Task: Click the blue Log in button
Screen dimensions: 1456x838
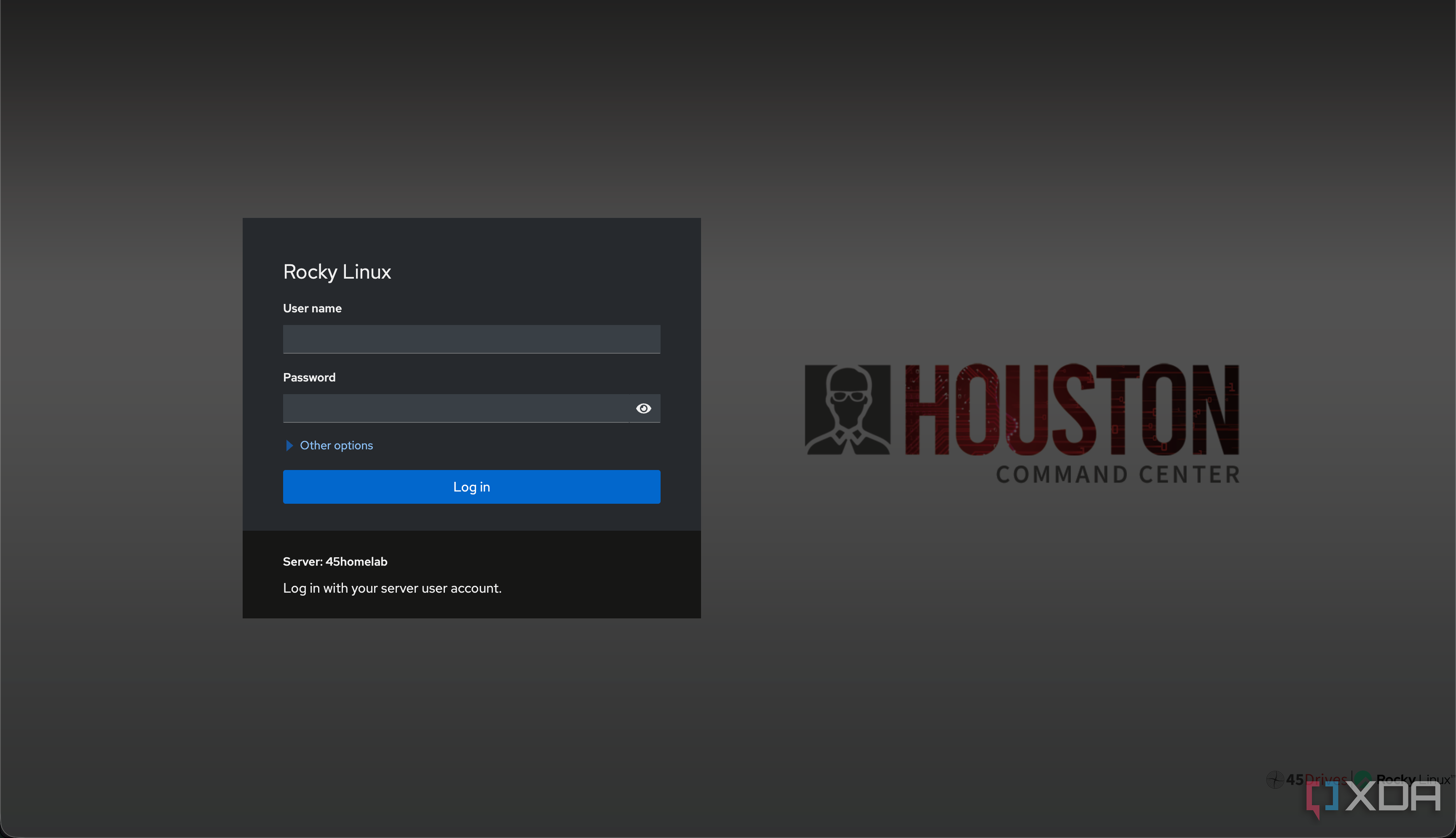Action: point(471,487)
